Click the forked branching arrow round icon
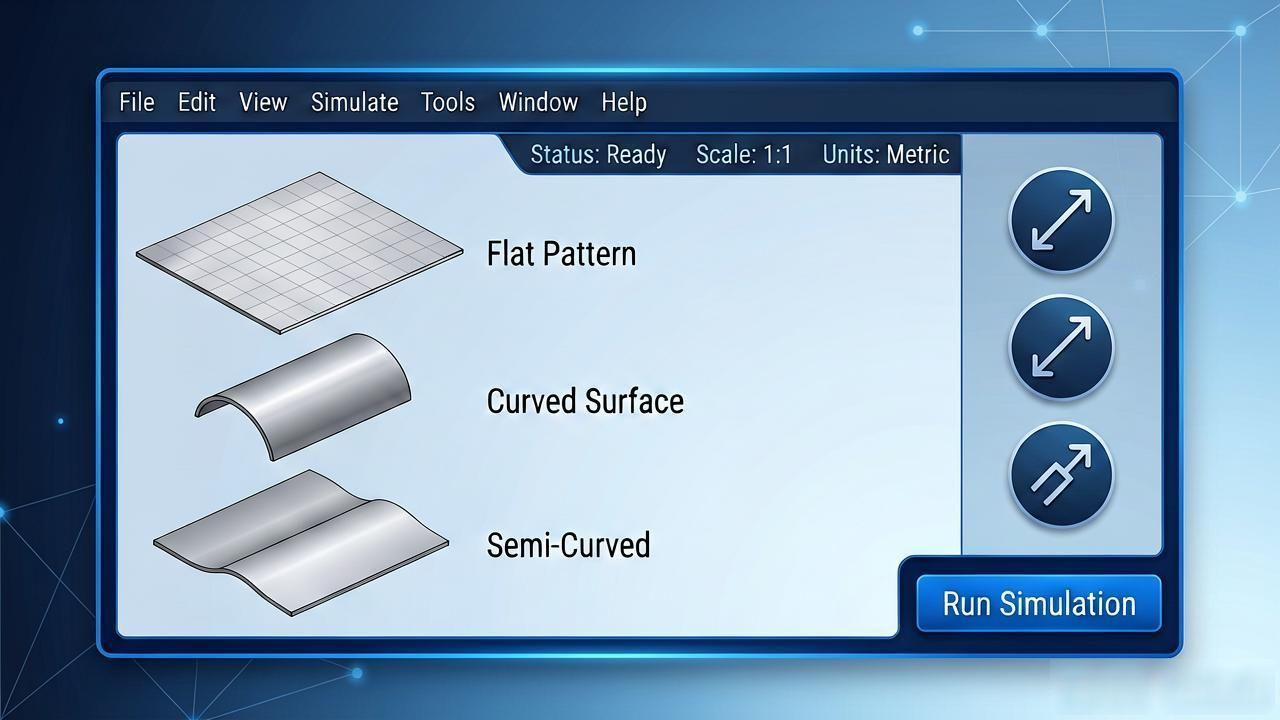 1061,474
